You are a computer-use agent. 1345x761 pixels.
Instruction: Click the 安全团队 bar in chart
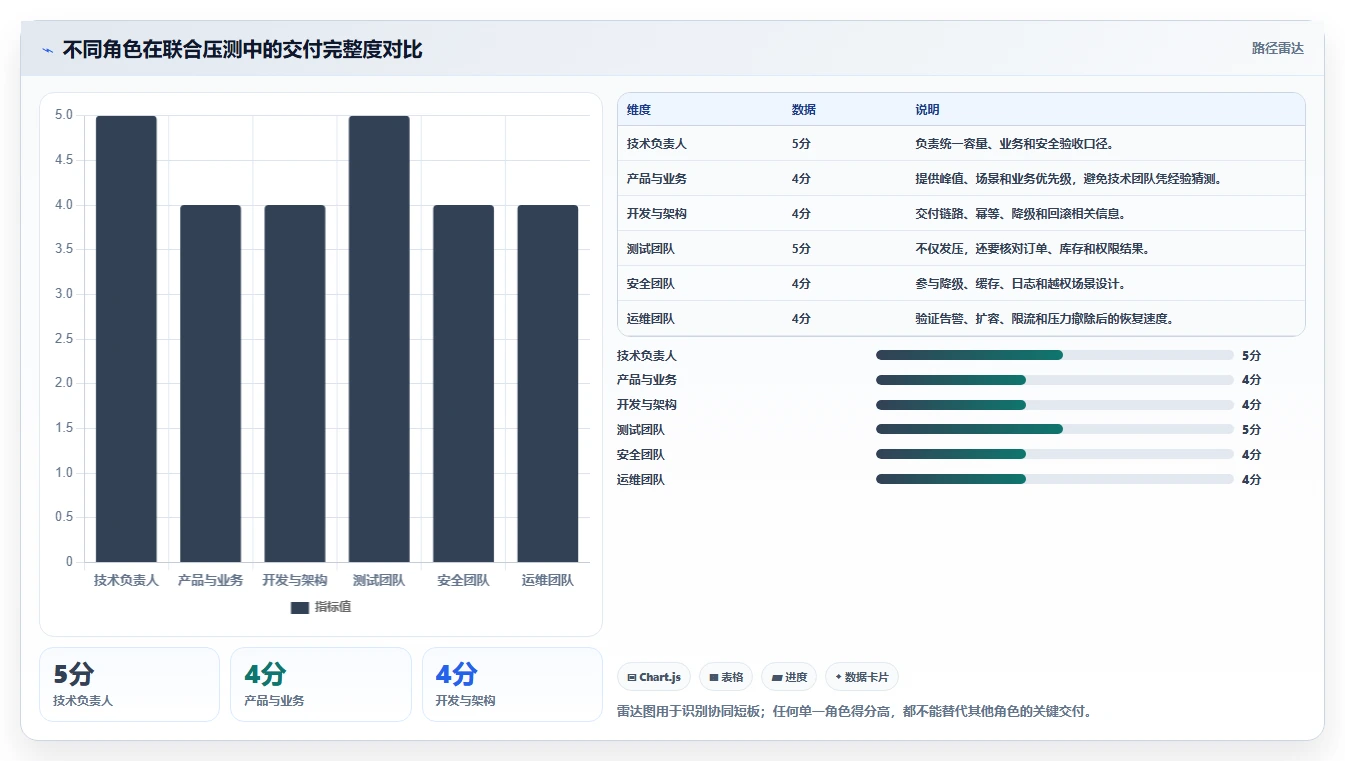click(x=463, y=384)
